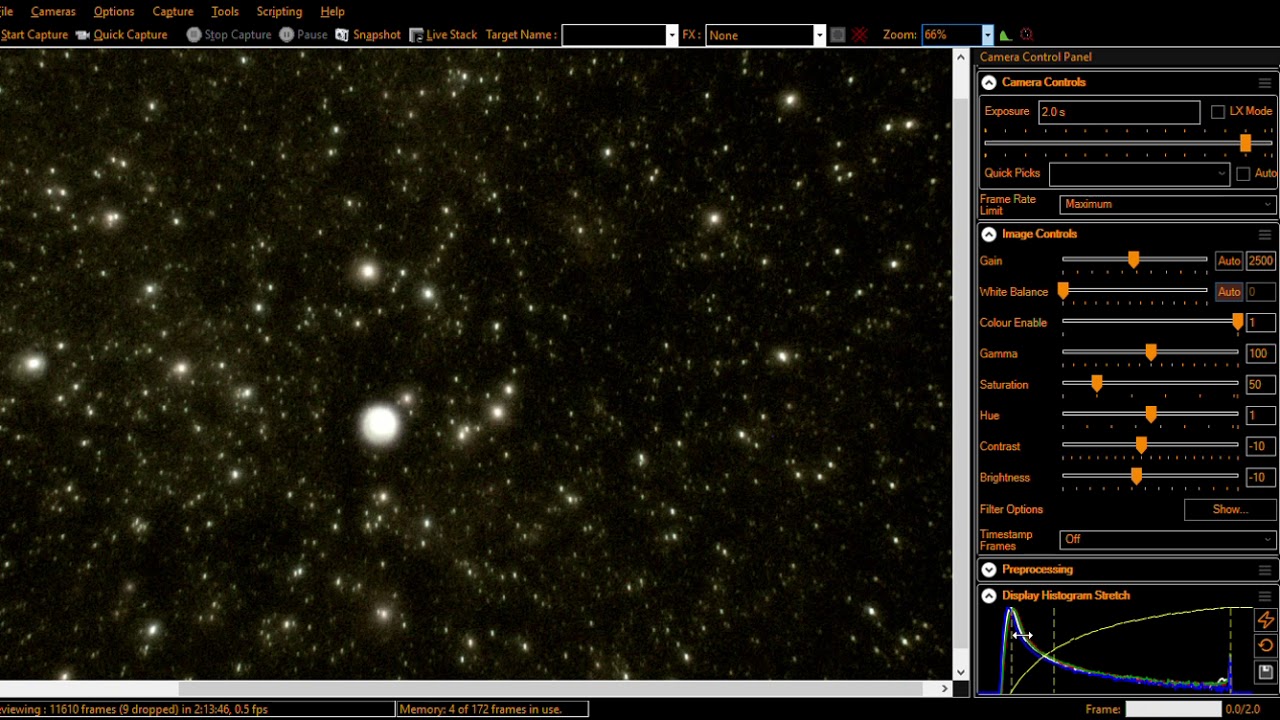Click the Quick Capture camera icon
This screenshot has width=1280, height=720.
[x=83, y=35]
